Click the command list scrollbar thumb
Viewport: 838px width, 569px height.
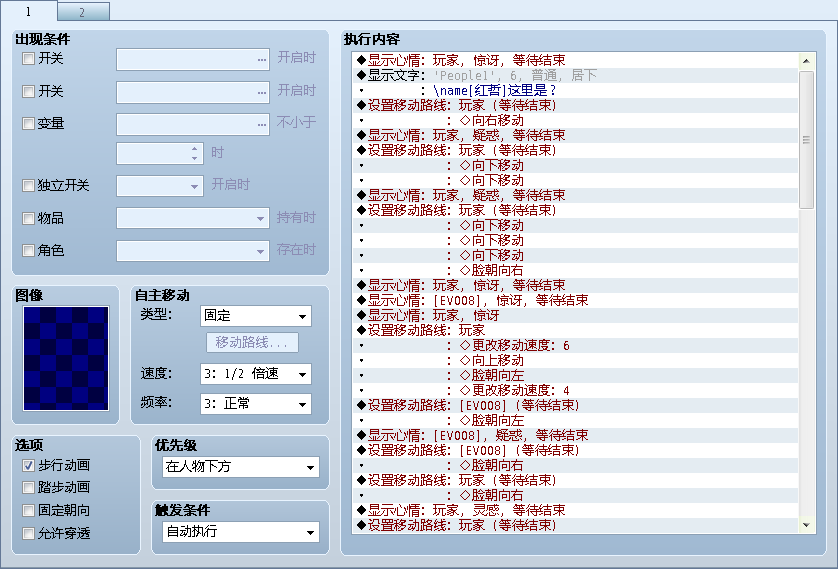(806, 140)
